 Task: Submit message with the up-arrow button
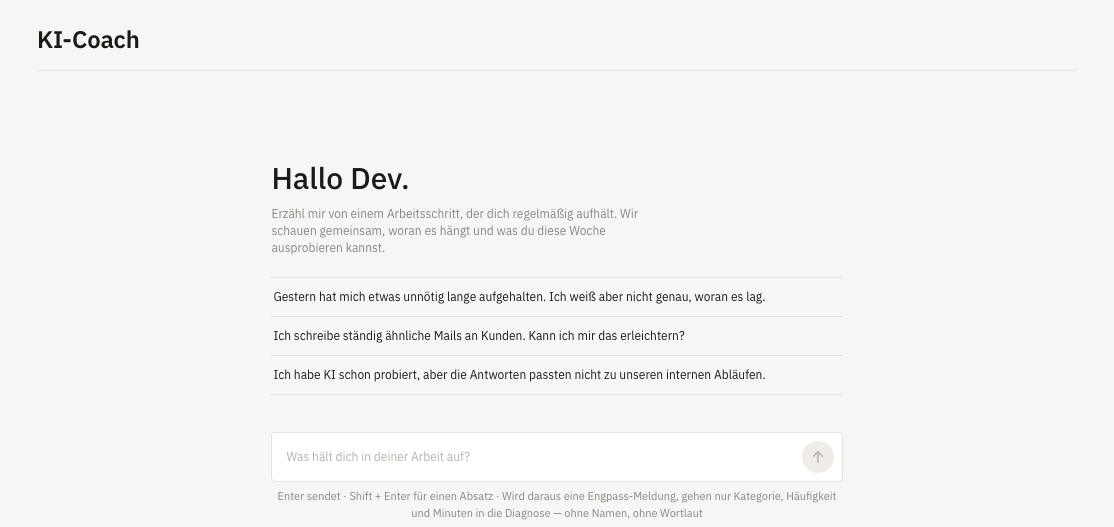[x=818, y=457]
